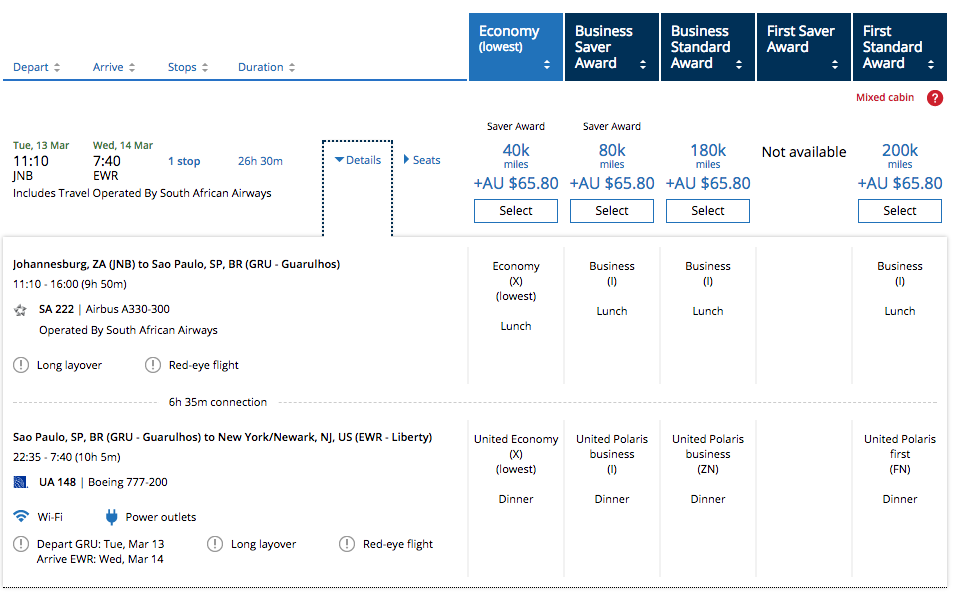The height and width of the screenshot is (597, 953).
Task: Sort flights by Stops
Action: (188, 67)
